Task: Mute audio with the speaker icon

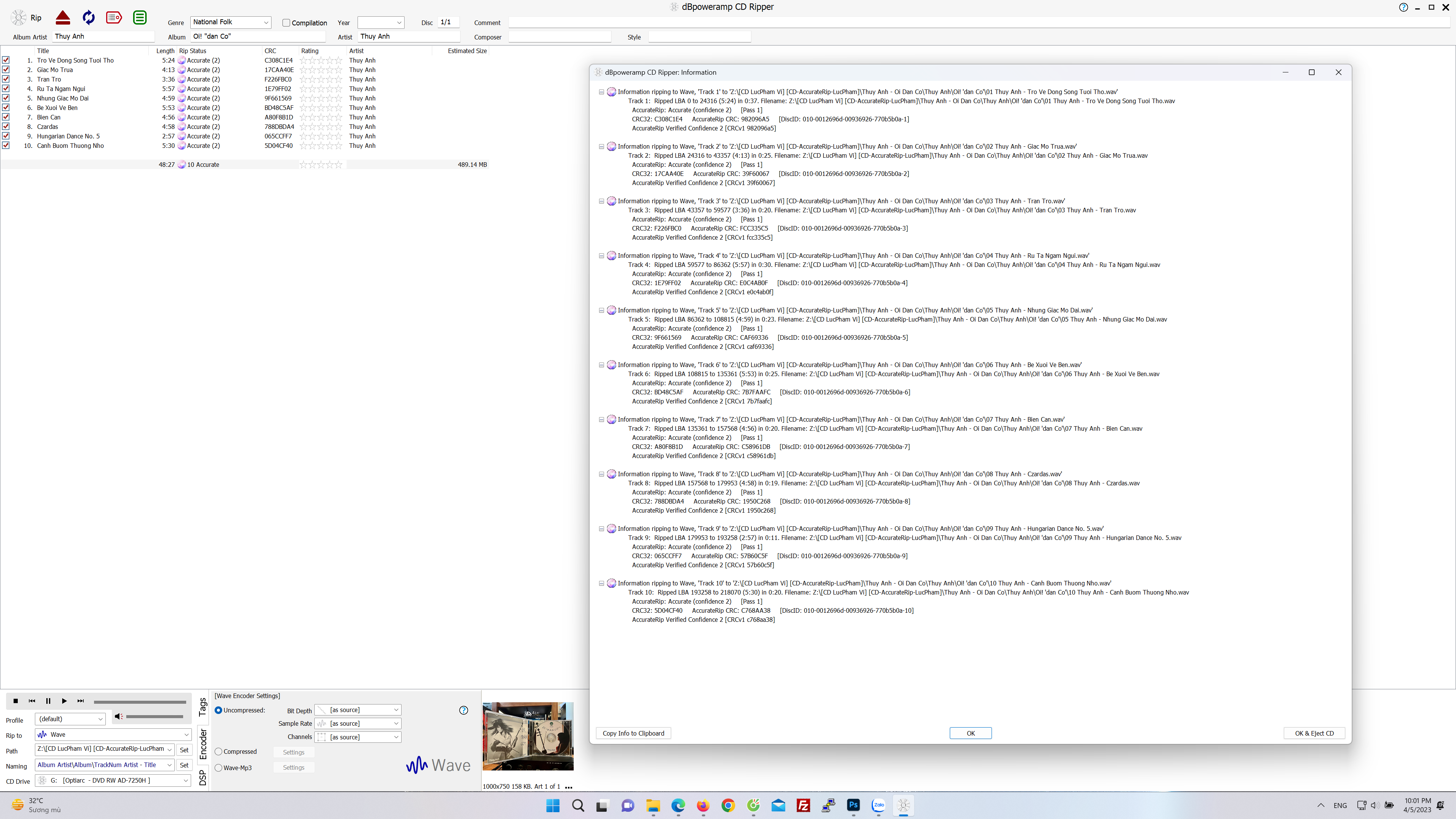Action: [x=118, y=717]
